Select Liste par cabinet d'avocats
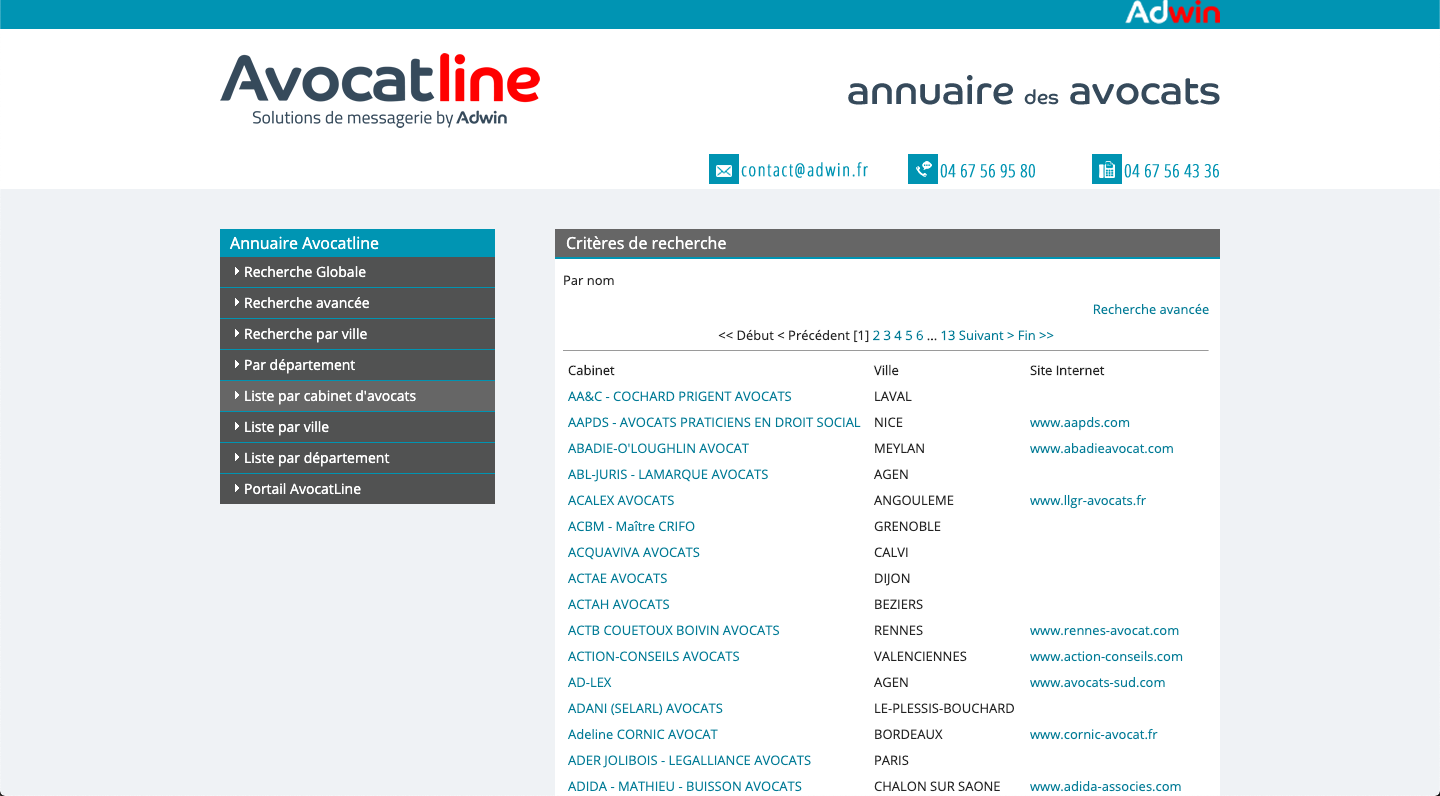 [357, 396]
